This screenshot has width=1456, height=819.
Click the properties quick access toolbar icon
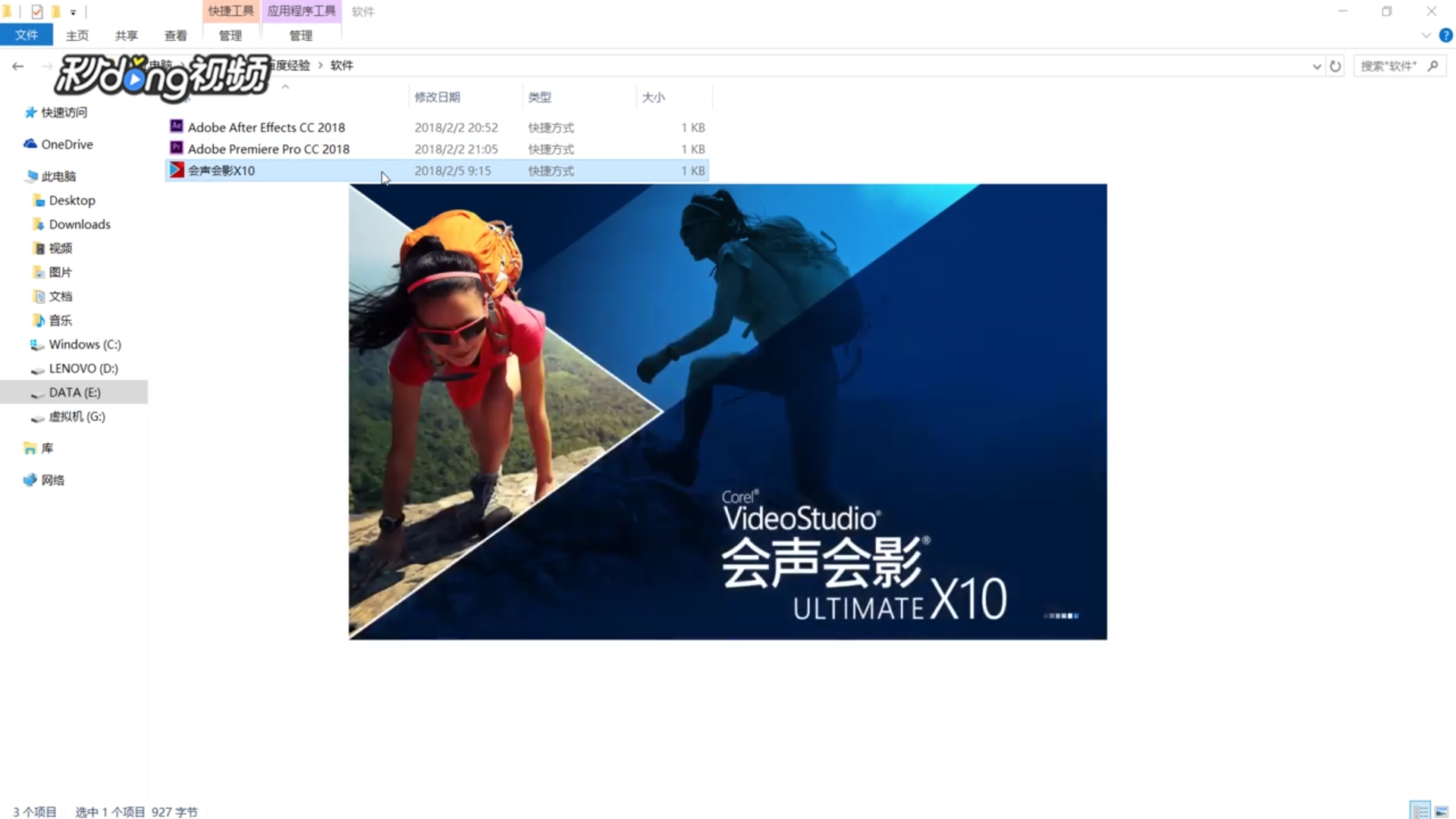tap(36, 11)
